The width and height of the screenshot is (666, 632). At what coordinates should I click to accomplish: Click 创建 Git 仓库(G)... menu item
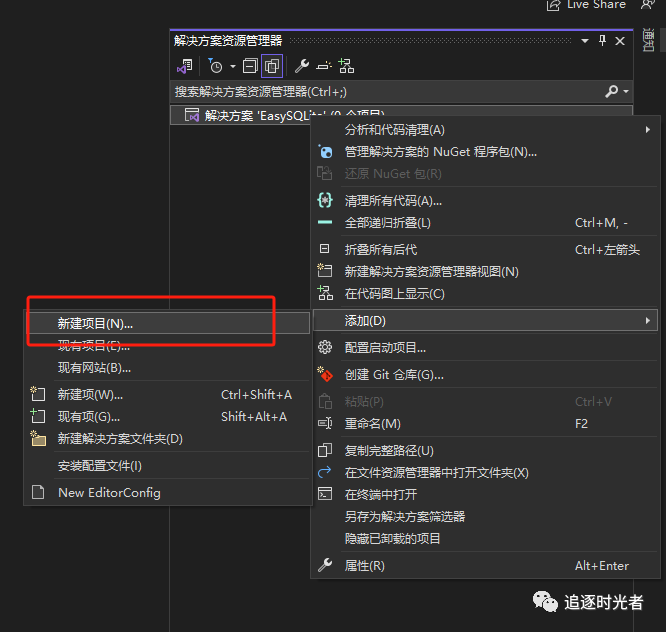394,375
